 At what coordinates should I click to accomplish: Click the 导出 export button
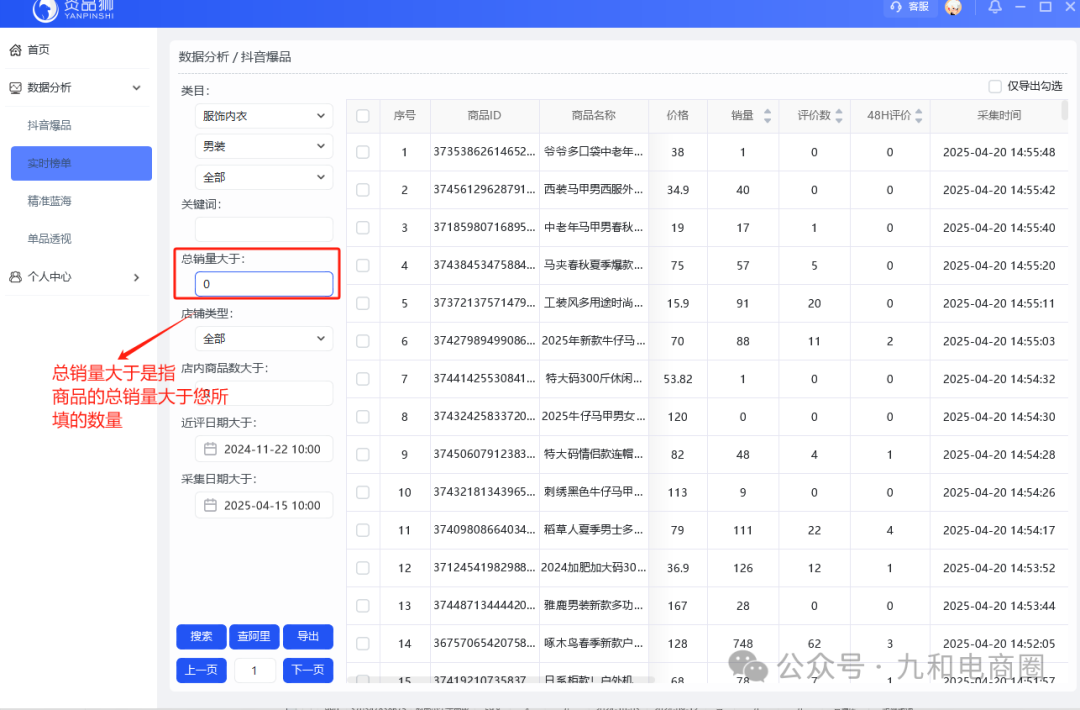(308, 636)
